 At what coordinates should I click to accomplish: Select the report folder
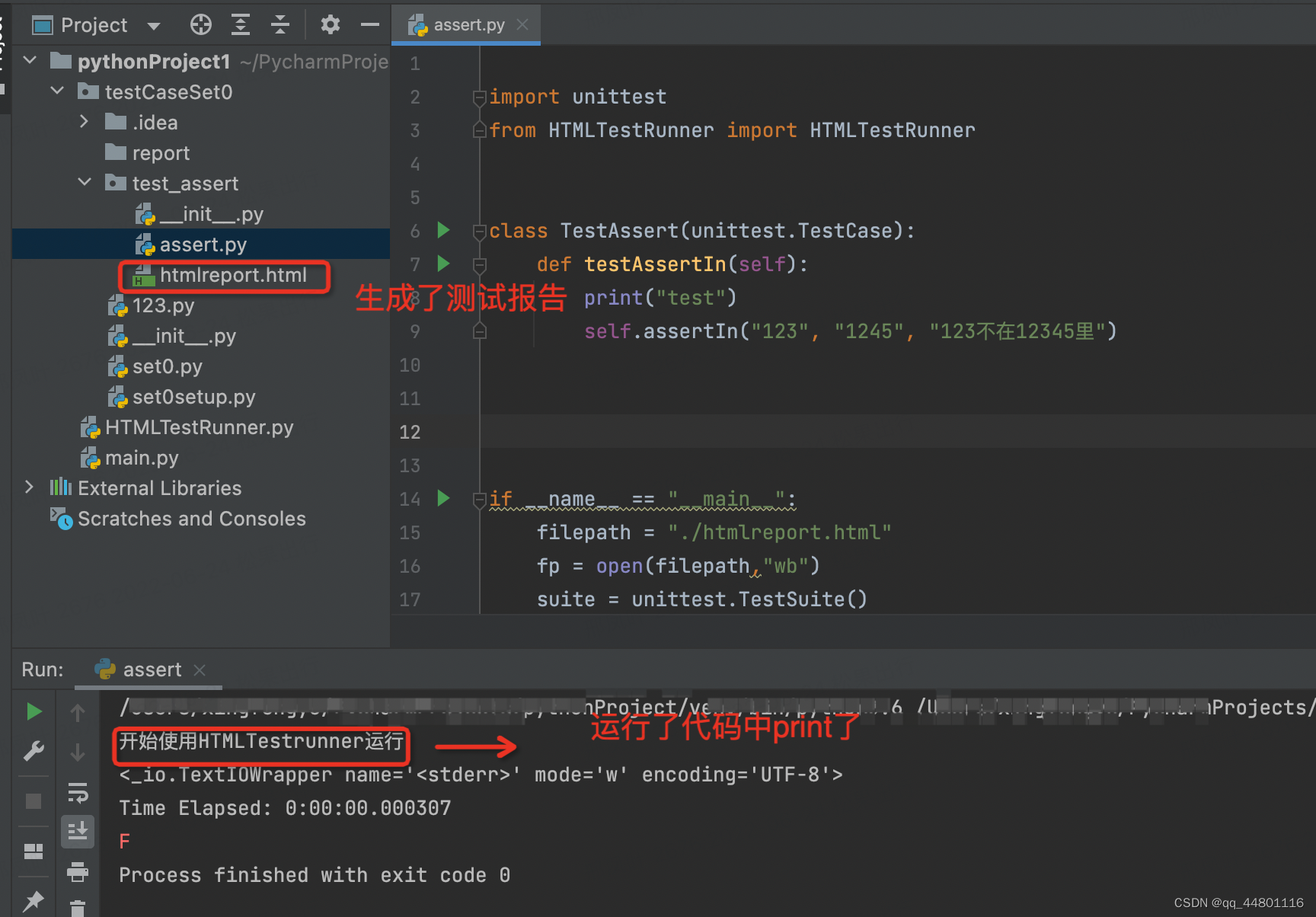click(x=148, y=153)
